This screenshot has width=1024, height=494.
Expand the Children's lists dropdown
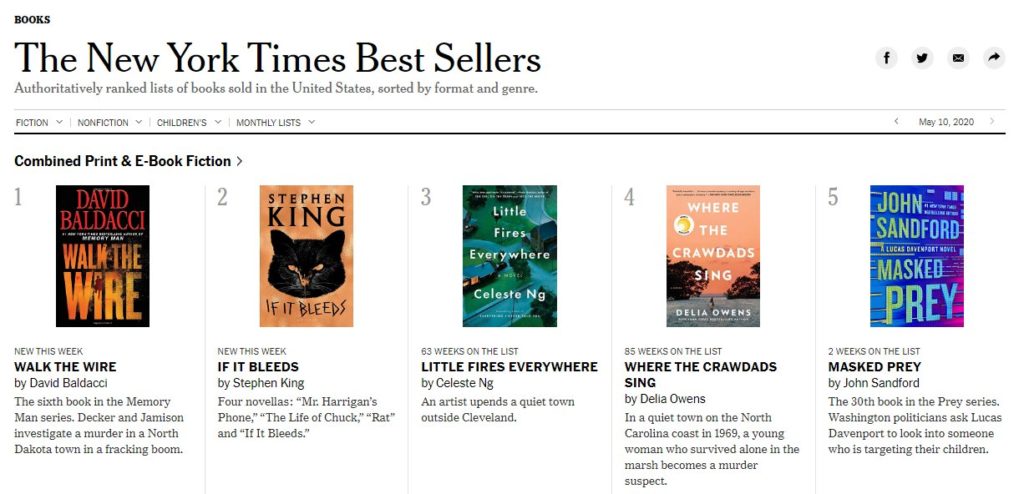pos(188,123)
